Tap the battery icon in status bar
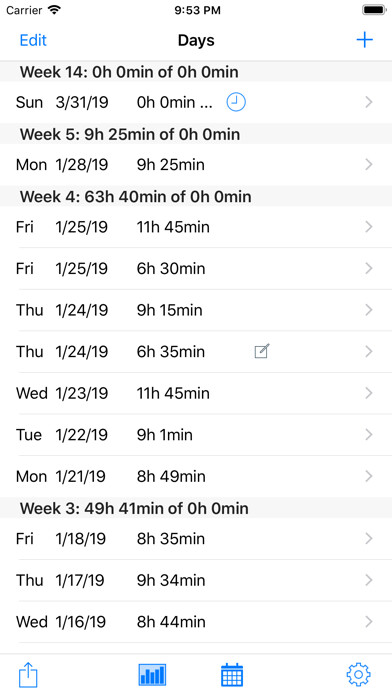The height and width of the screenshot is (696, 392). pos(374,10)
